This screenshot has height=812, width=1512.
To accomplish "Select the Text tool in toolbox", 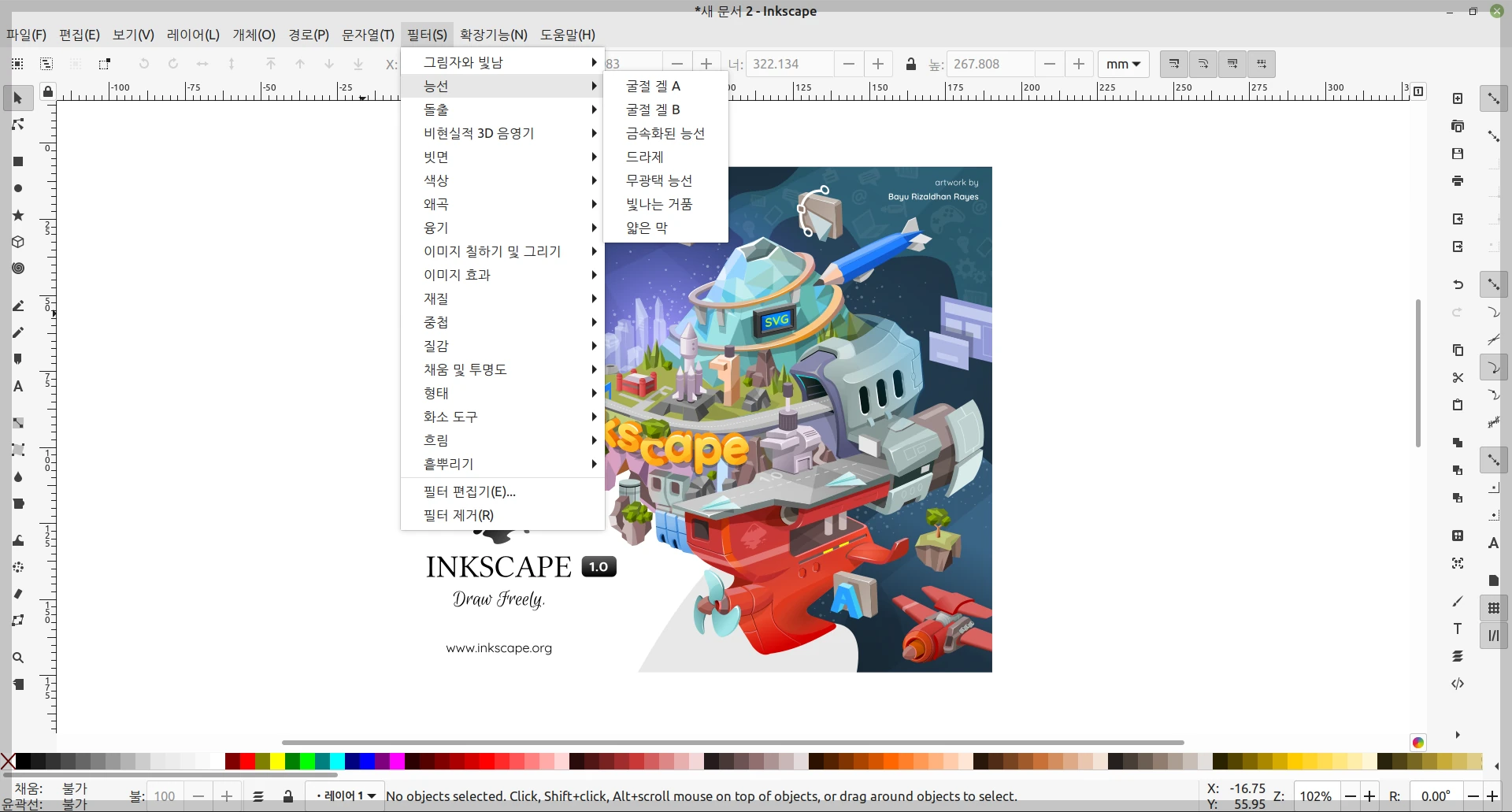I will point(18,386).
